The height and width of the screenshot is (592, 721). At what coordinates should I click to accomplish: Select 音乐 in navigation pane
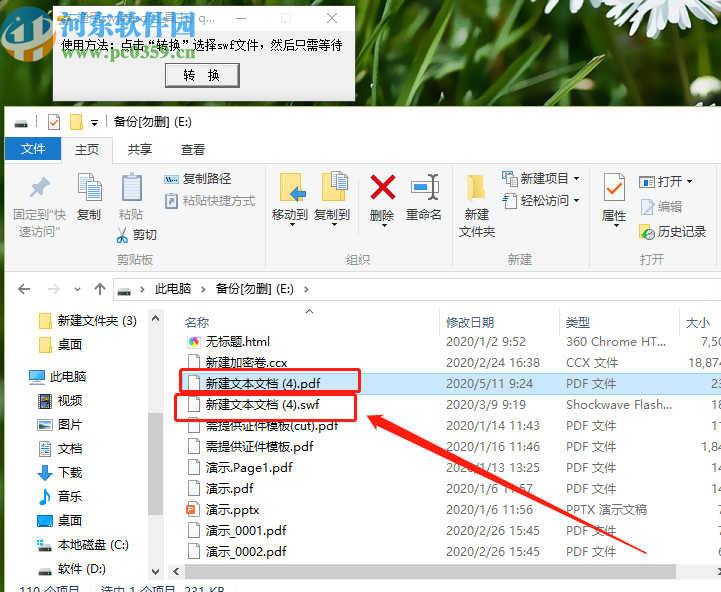coord(60,496)
